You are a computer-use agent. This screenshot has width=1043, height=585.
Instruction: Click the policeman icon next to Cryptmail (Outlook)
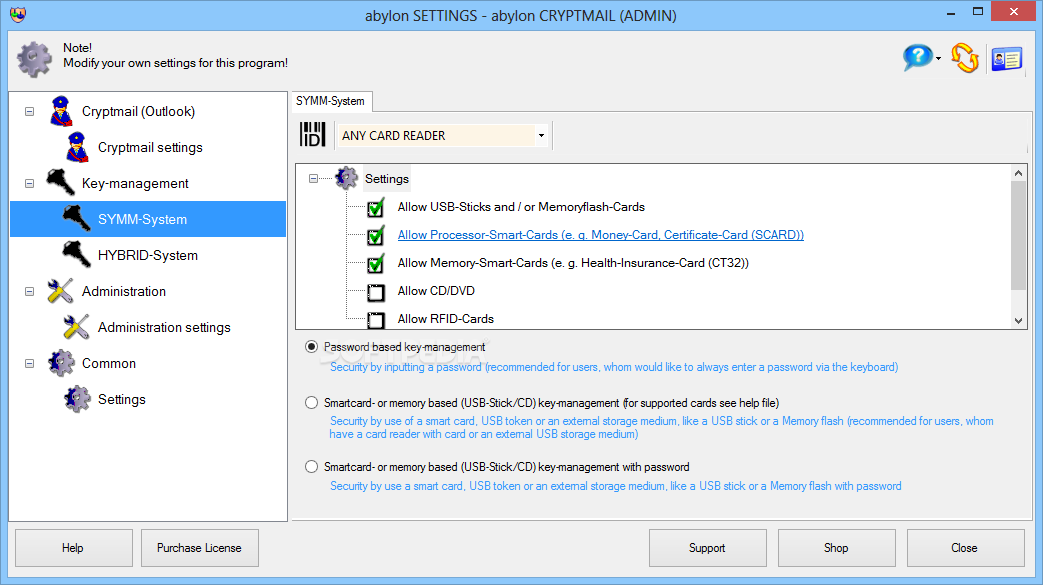(x=61, y=111)
